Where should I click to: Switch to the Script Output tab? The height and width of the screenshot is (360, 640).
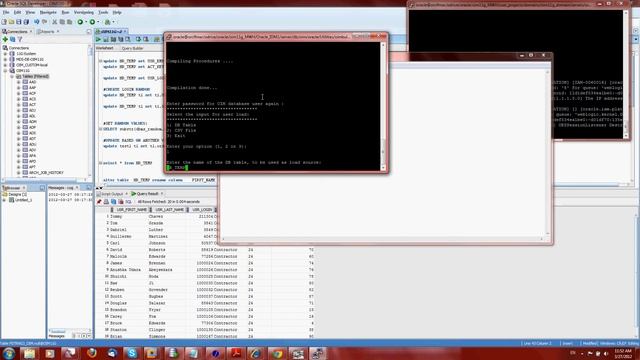point(112,194)
